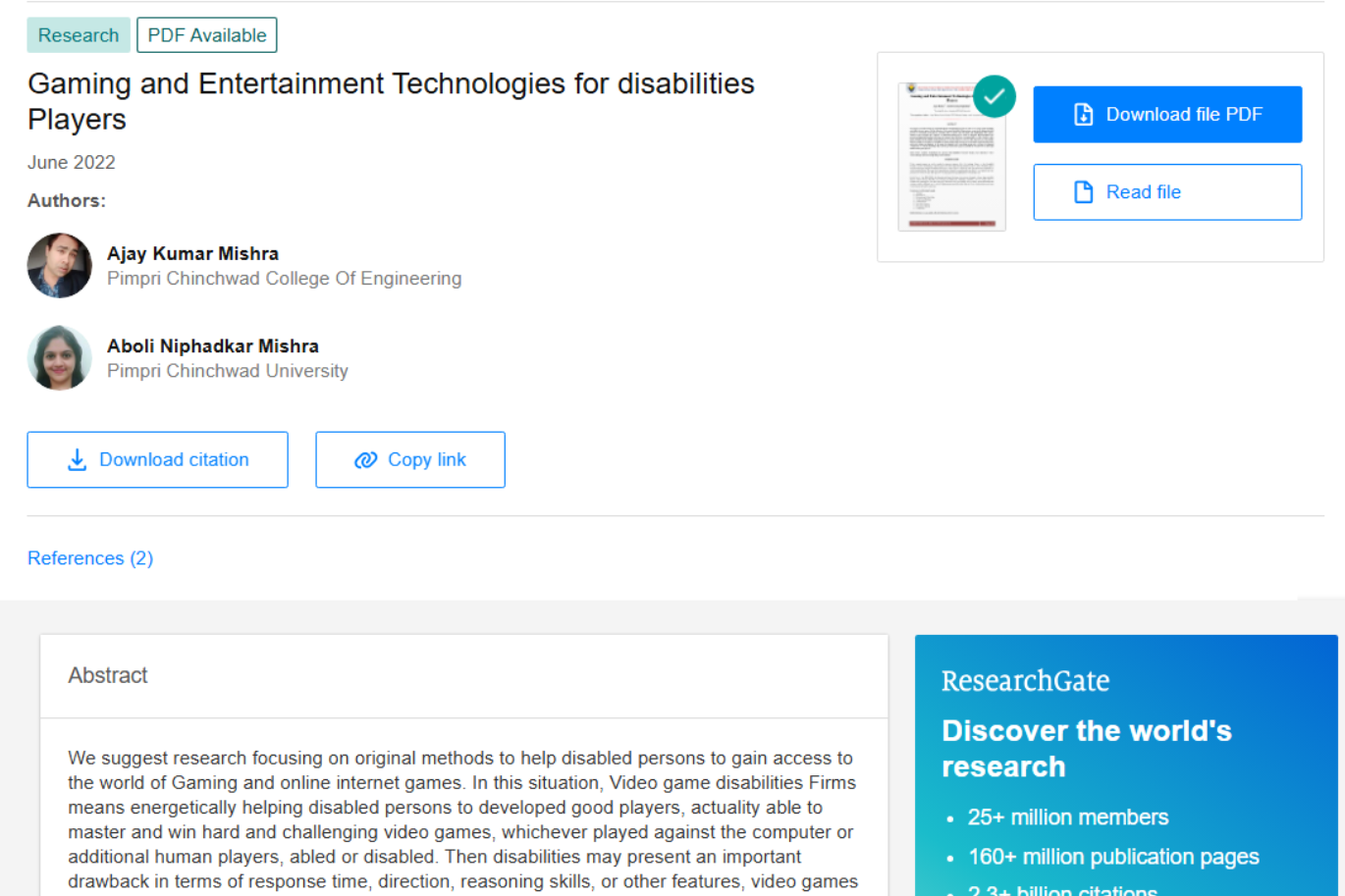
Task: Click the Read file button
Action: (x=1167, y=191)
